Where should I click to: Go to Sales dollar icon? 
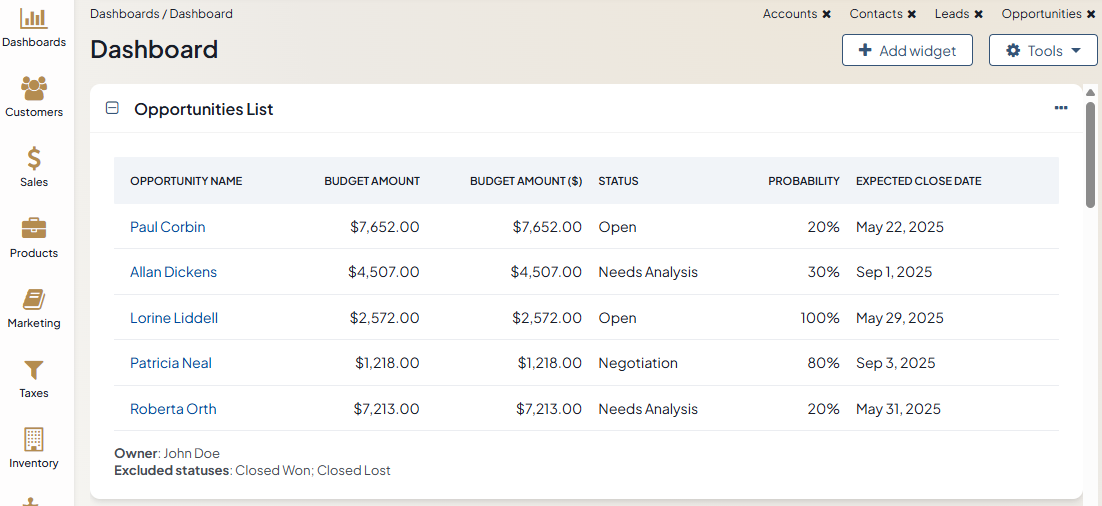34,159
